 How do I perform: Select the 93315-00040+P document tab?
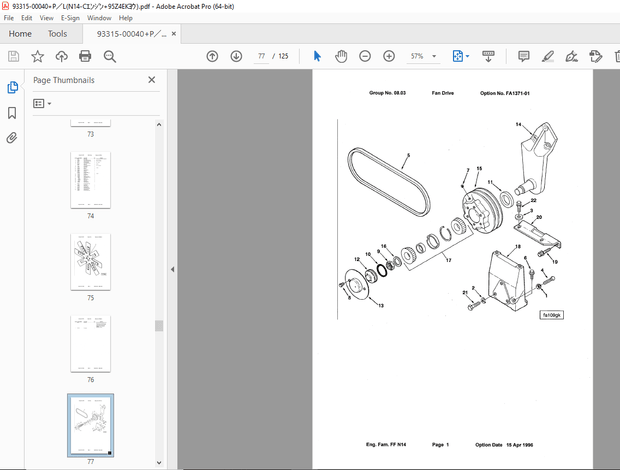[131, 34]
